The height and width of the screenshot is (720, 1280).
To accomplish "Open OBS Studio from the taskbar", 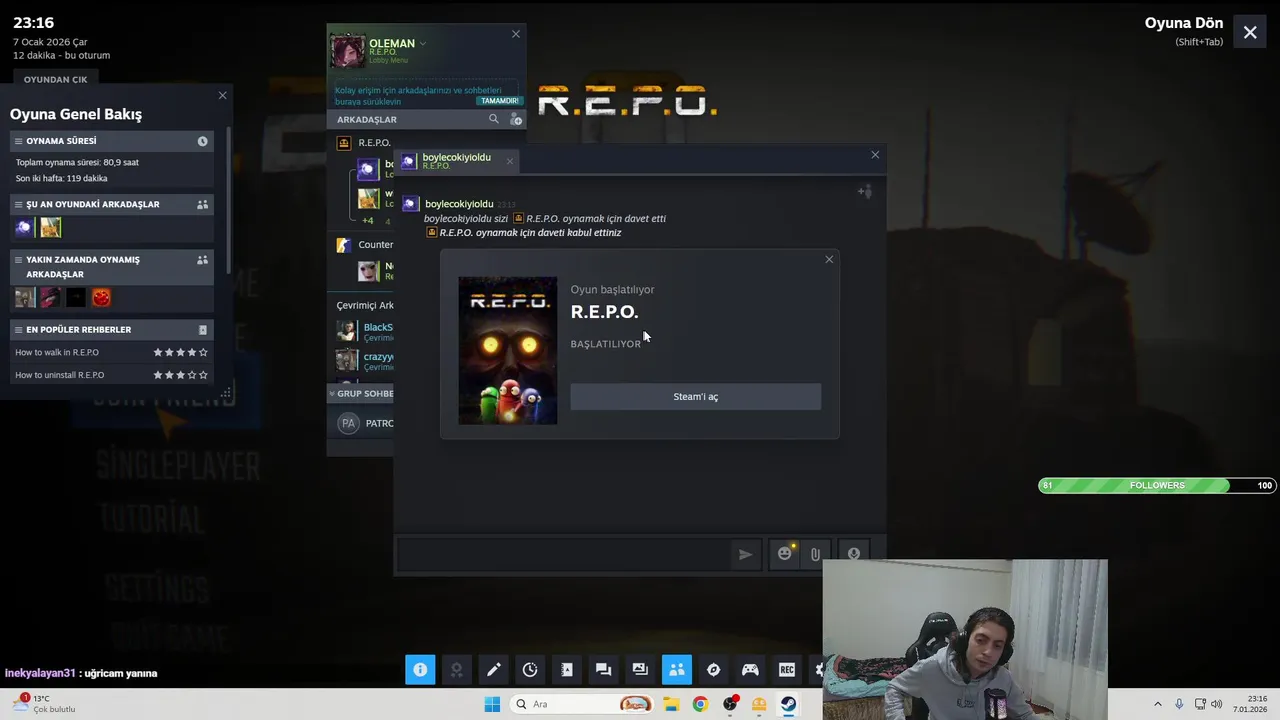I will click(x=730, y=704).
